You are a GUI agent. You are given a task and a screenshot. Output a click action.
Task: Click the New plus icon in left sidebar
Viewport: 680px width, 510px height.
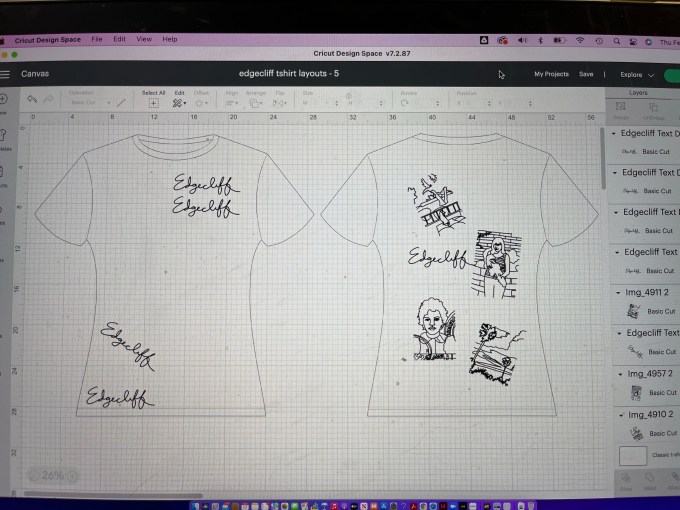(x=4, y=100)
